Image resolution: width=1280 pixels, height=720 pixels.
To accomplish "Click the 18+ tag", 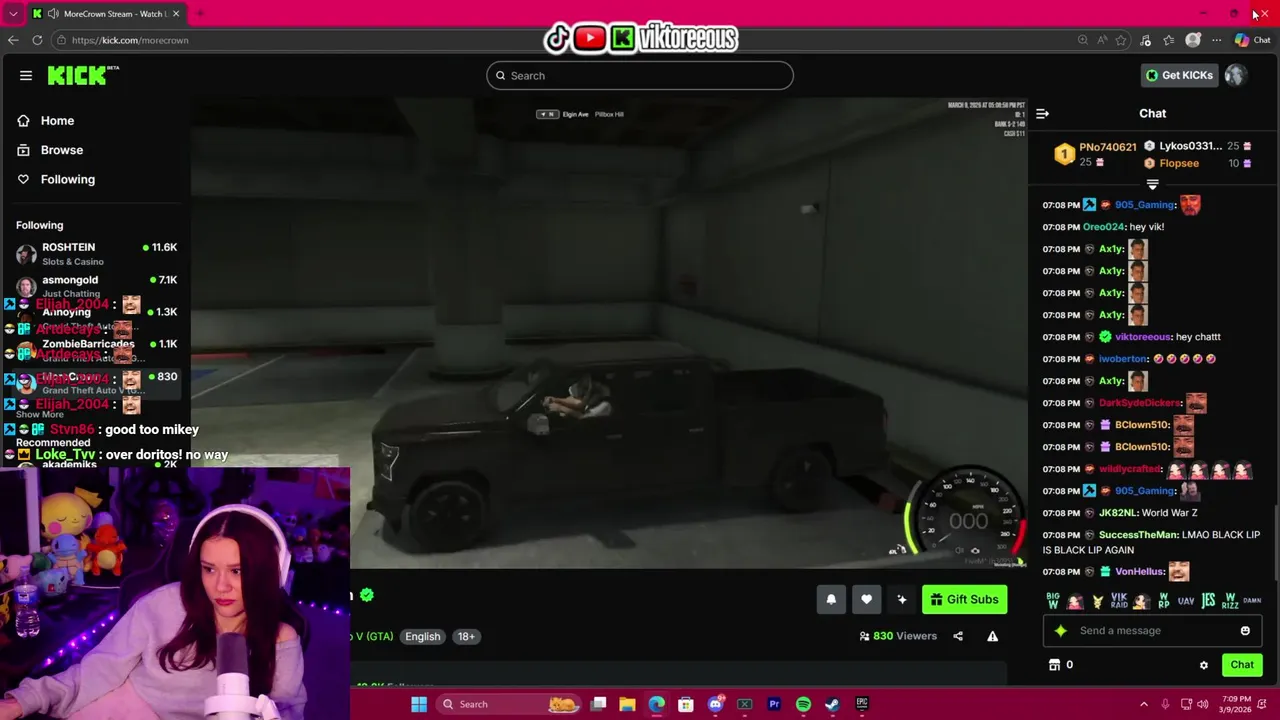I will coord(466,636).
